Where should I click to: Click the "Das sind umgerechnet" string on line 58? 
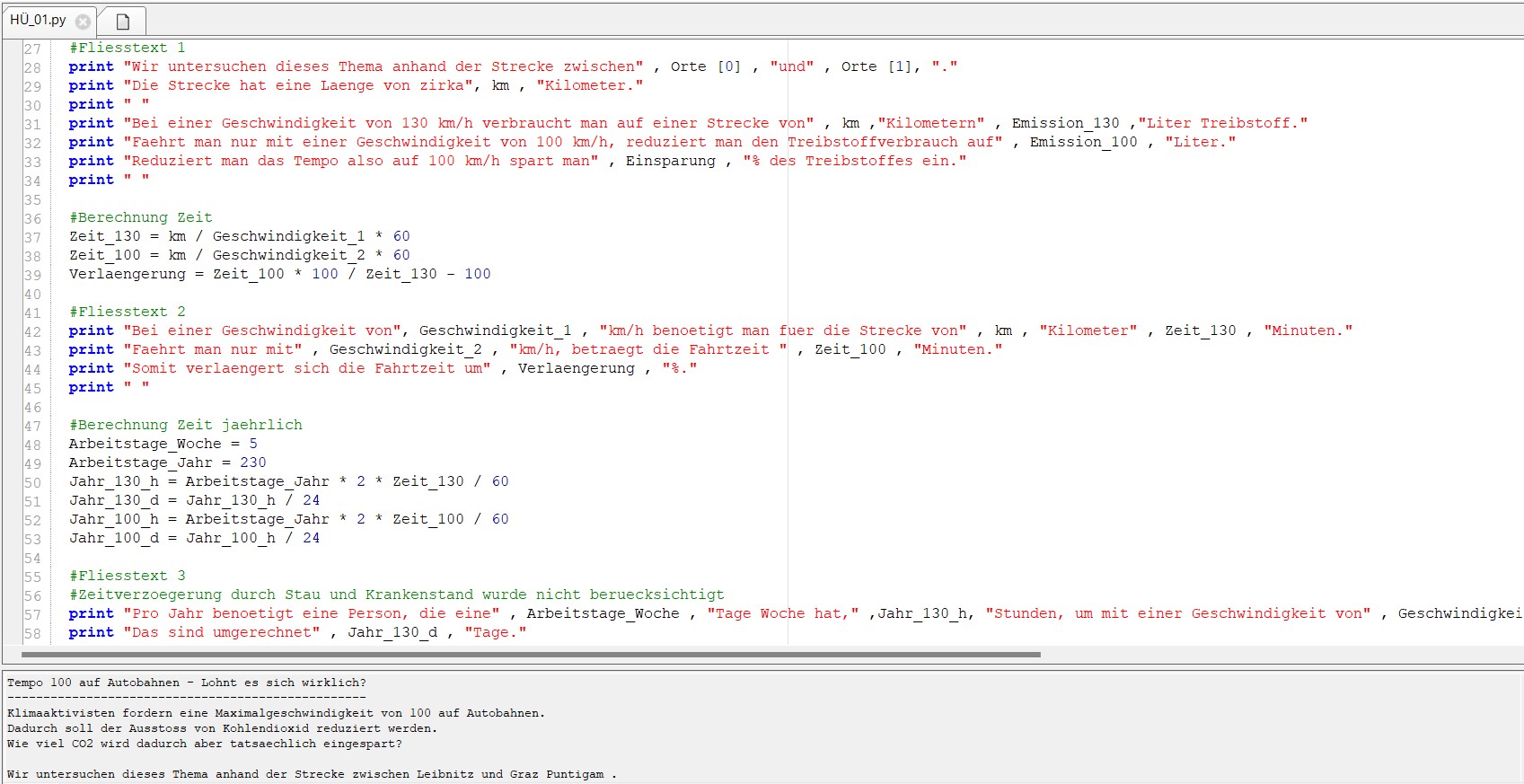(x=222, y=632)
